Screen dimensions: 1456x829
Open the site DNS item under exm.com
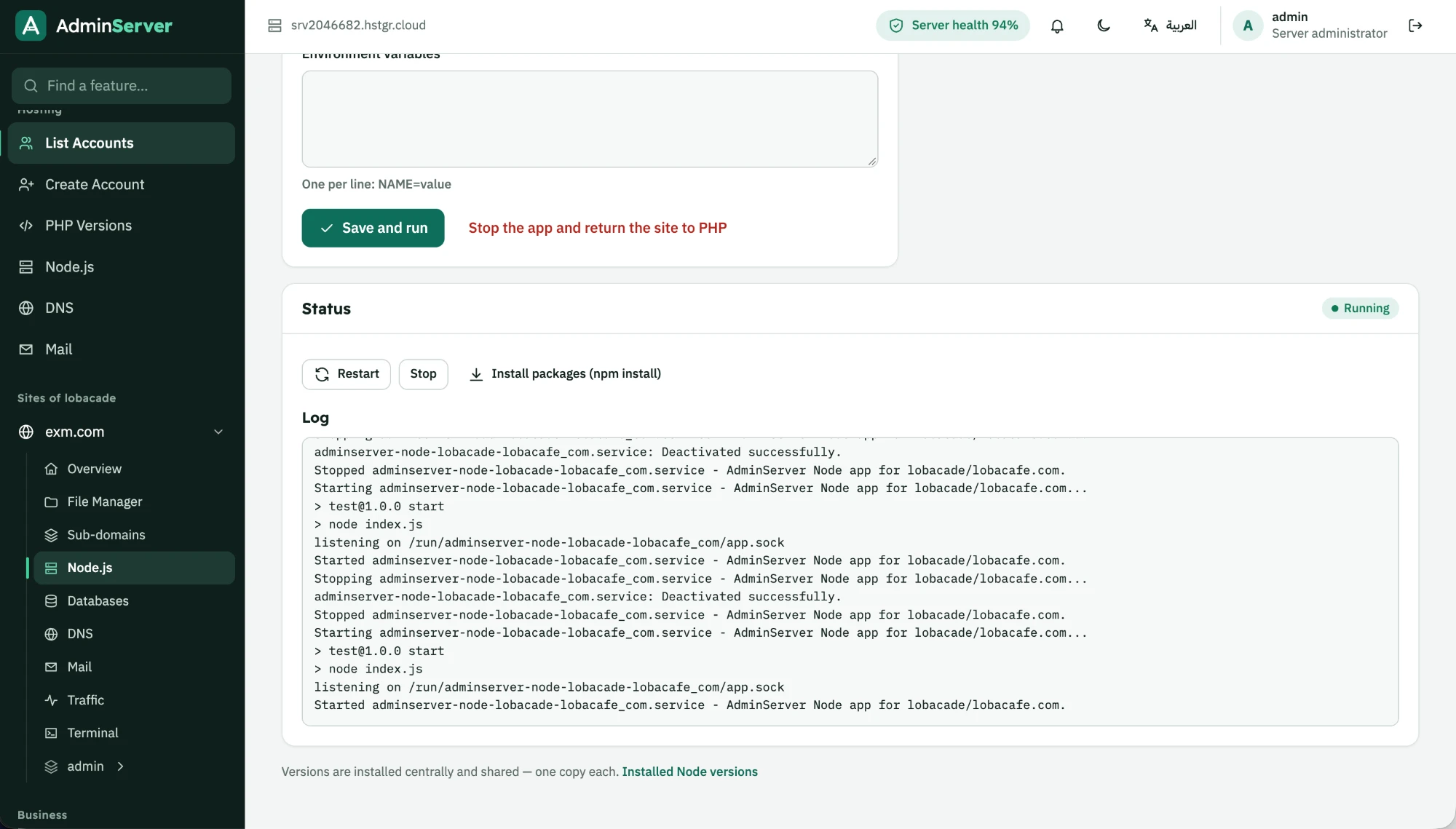135,634
